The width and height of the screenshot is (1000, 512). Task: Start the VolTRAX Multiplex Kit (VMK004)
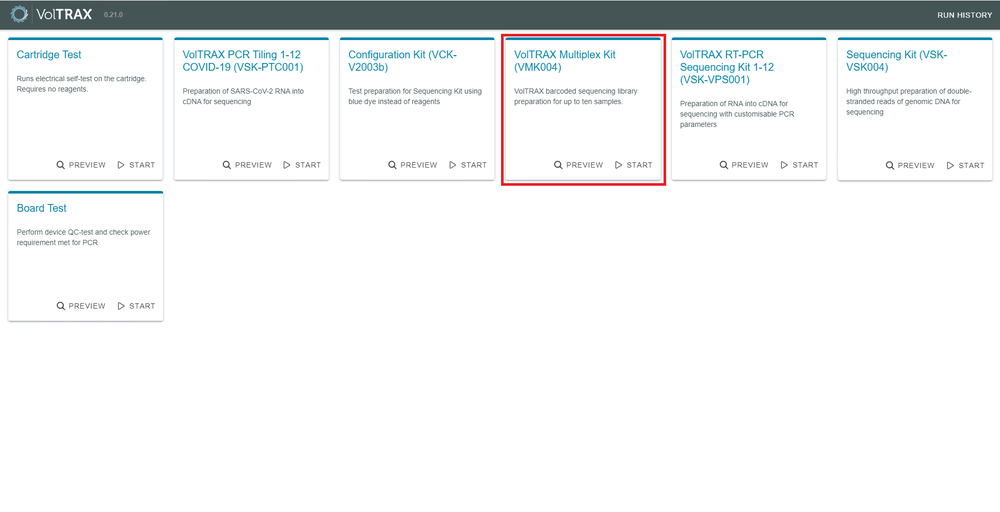tap(633, 165)
